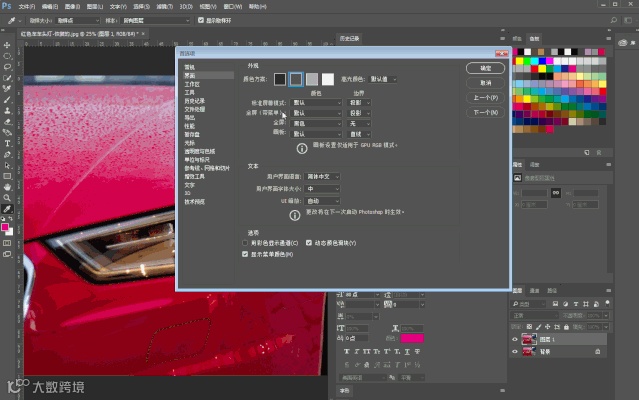639x400 pixels.
Task: Click pink text color swatch in Character panel
Action: (412, 338)
